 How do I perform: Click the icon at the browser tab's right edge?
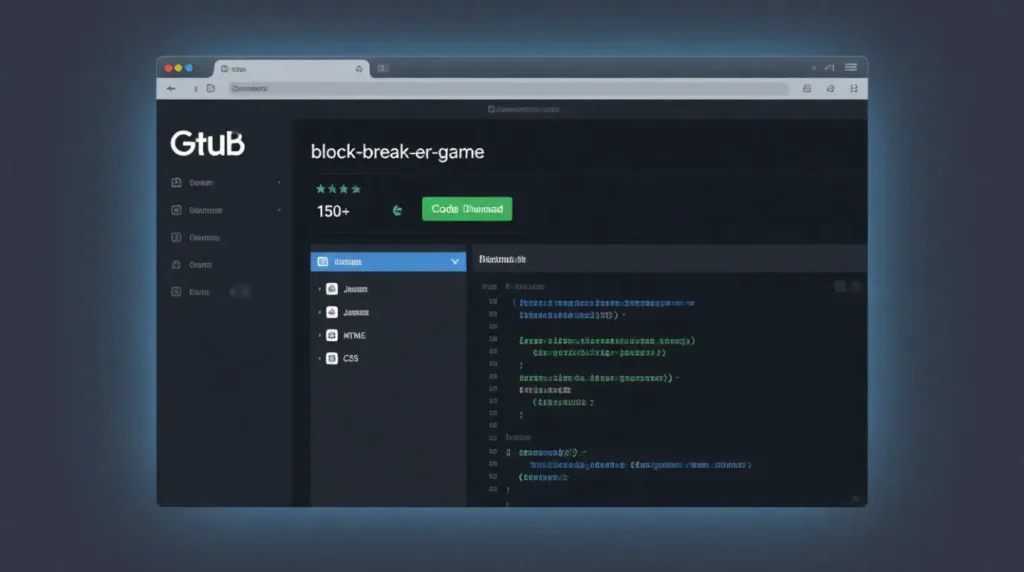(x=359, y=69)
